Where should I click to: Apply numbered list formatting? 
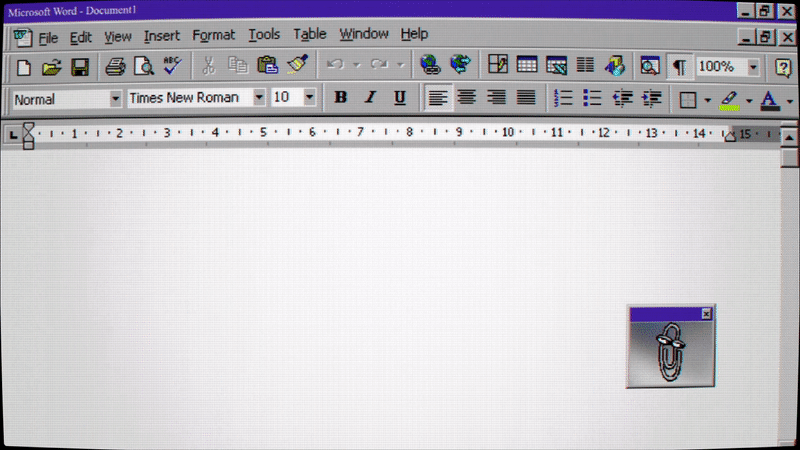pyautogui.click(x=563, y=98)
